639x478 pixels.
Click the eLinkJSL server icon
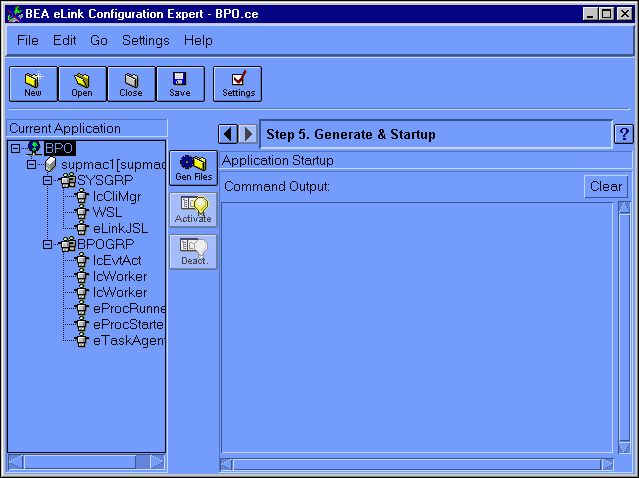point(82,228)
